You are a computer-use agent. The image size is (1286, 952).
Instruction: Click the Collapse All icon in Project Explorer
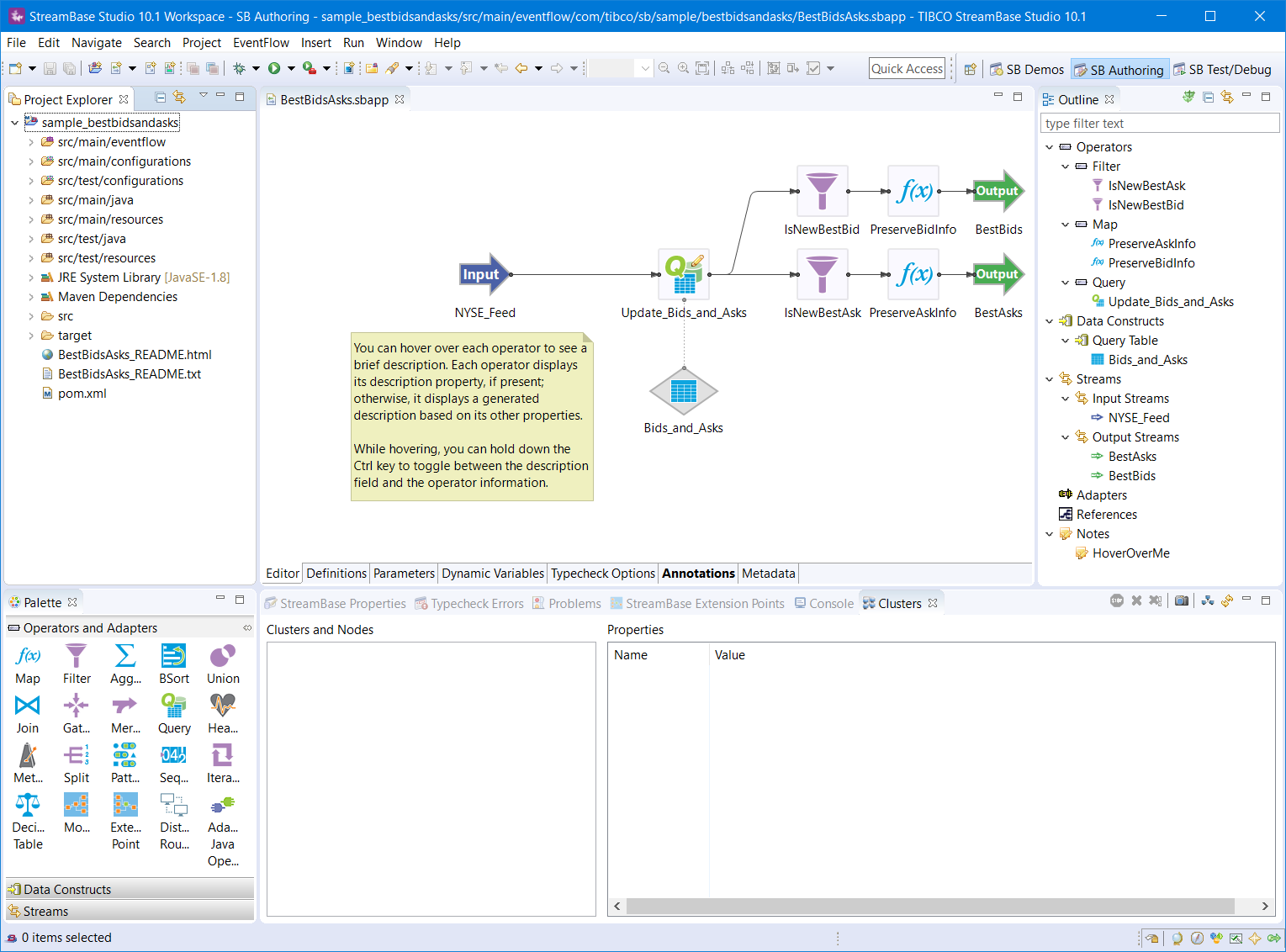161,98
